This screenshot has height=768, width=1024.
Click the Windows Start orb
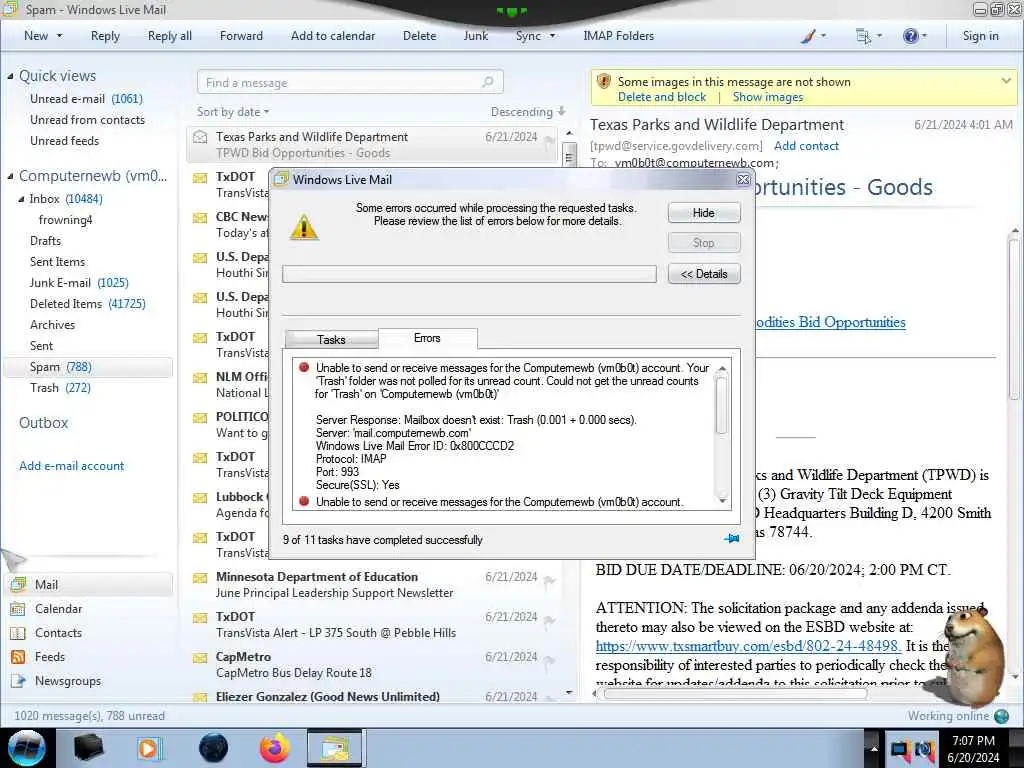coord(27,748)
